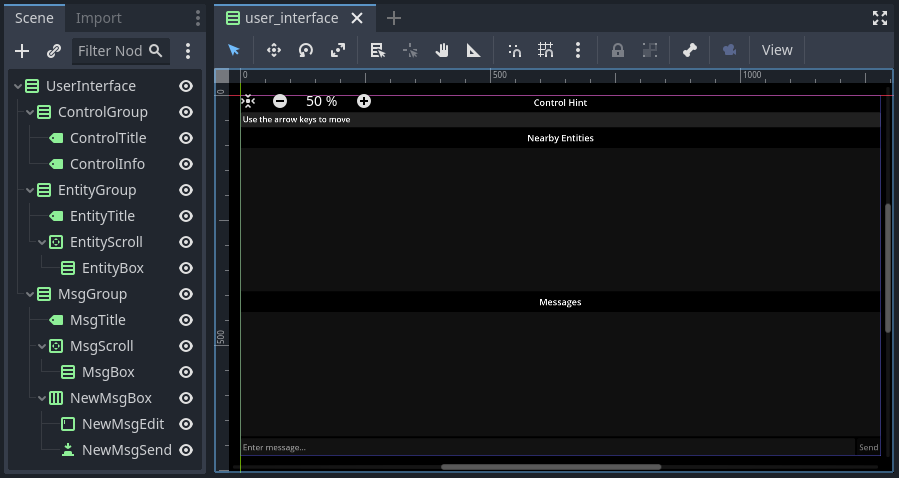Toggle visibility of the MsgScroll node
899x478 pixels.
click(186, 346)
